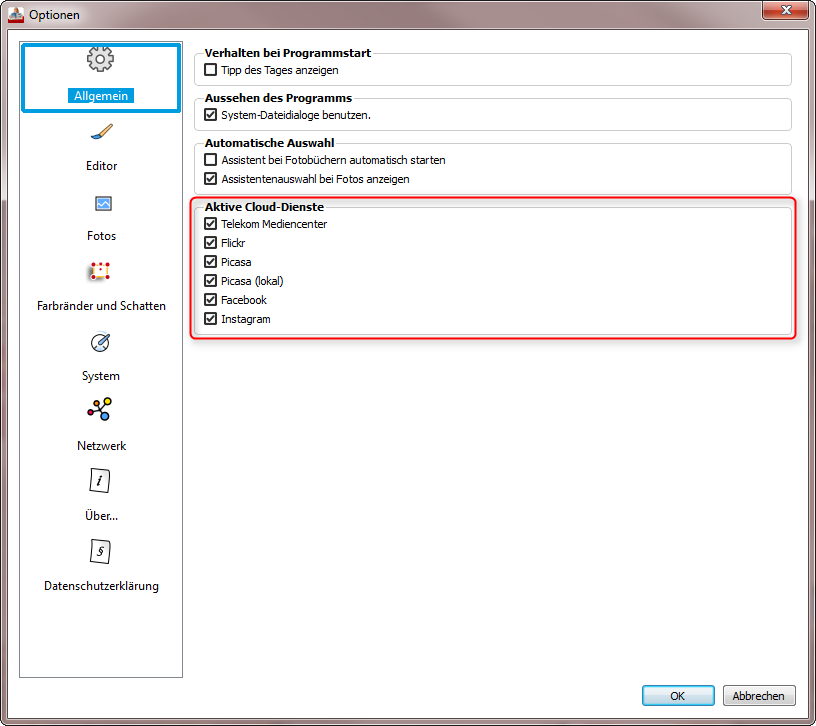Switch to the Editor label
The width and height of the screenshot is (816, 726).
(x=101, y=165)
